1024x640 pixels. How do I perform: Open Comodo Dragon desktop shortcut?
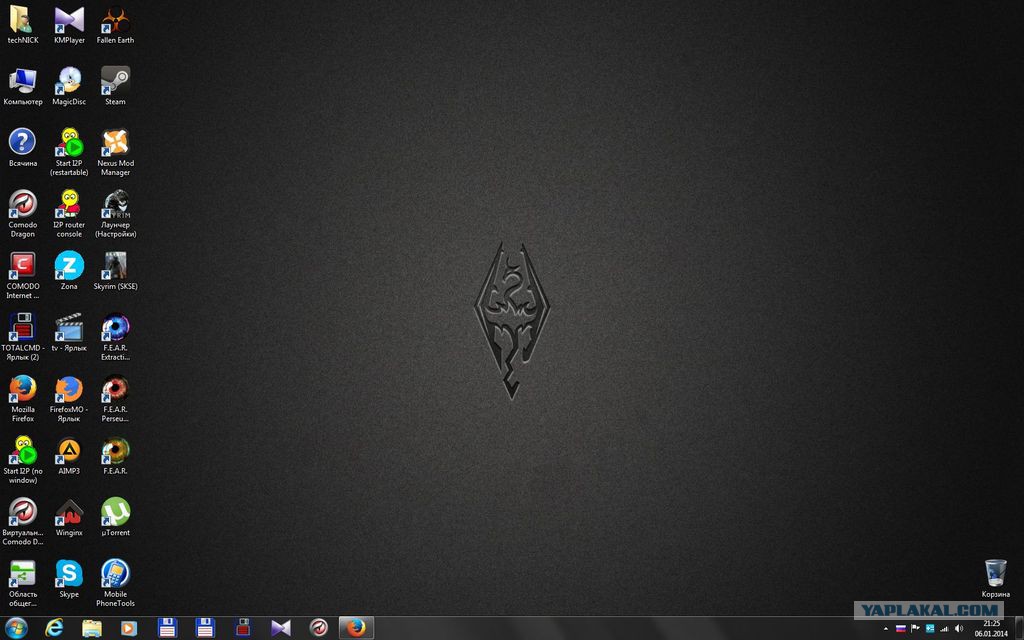23,213
